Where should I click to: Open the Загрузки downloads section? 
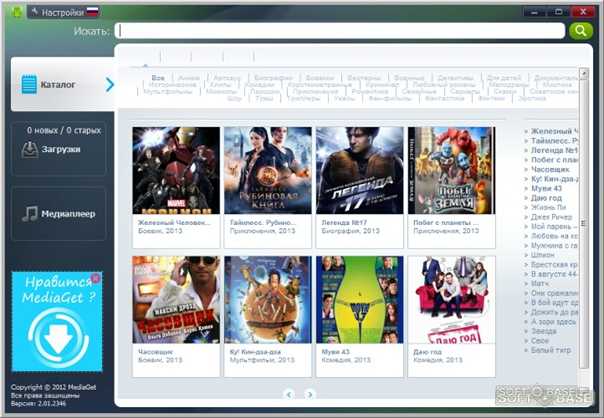point(59,149)
